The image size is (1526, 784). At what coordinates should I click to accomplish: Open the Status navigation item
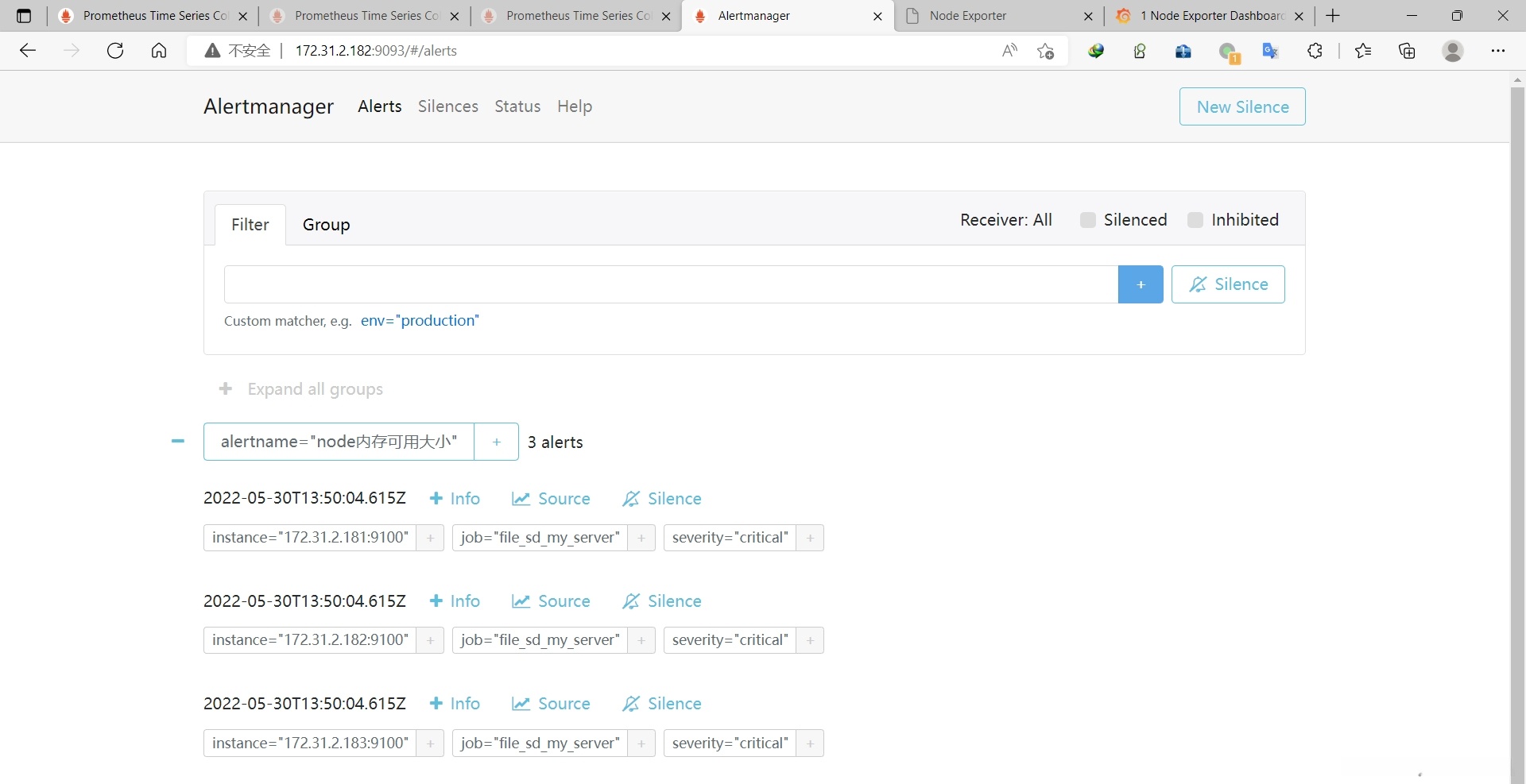pyautogui.click(x=517, y=106)
